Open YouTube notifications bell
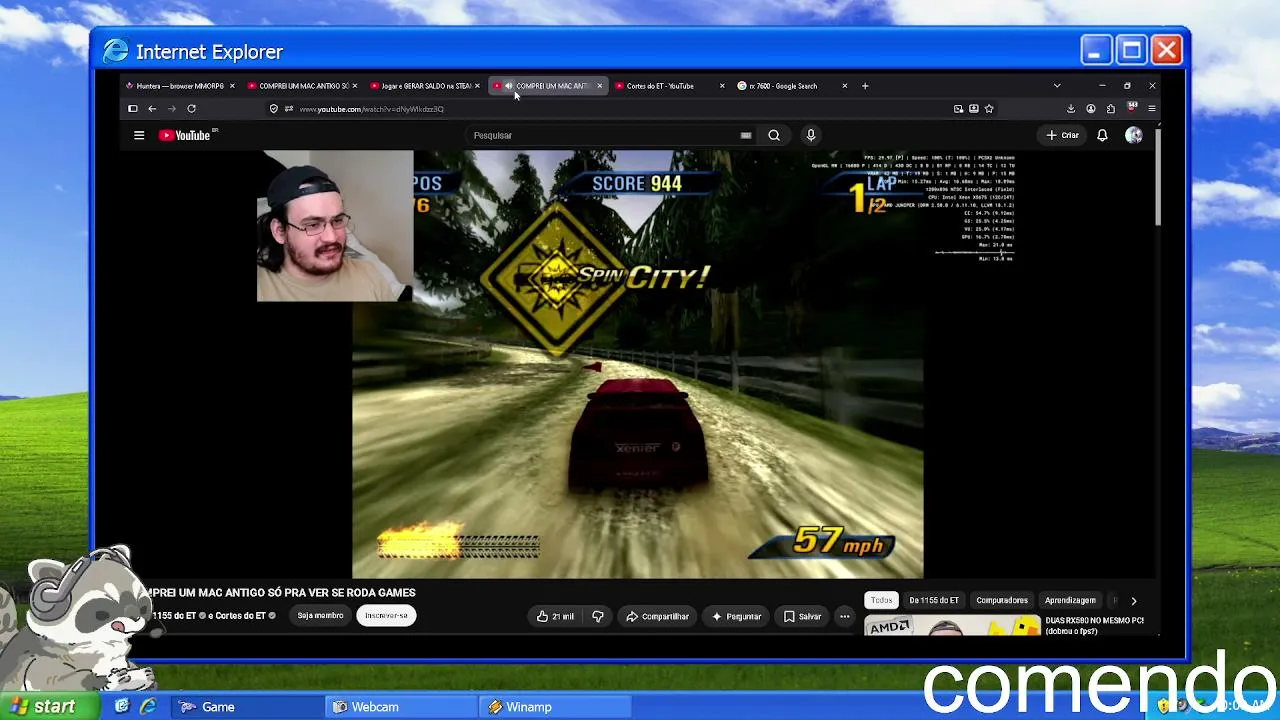 pos(1102,135)
